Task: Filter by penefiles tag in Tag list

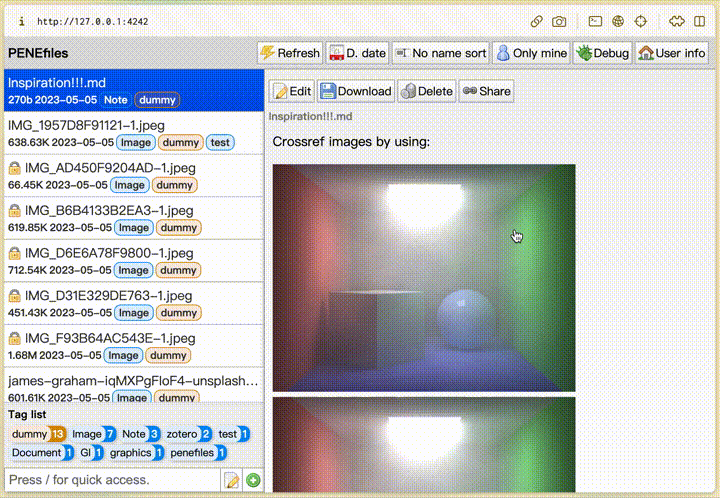Action: click(x=197, y=453)
